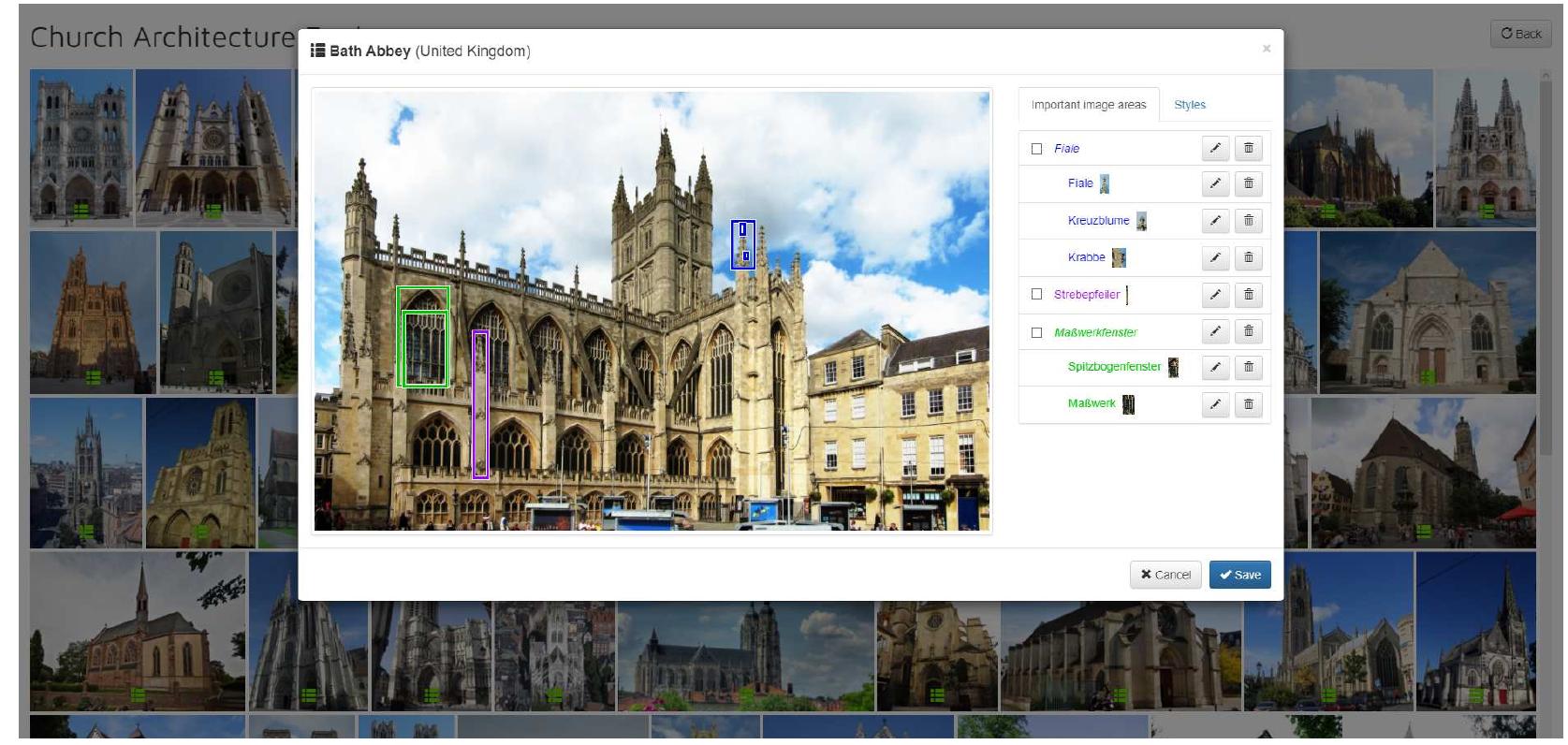The height and width of the screenshot is (745, 1568).
Task: Cancel the Bath Abbey dialog
Action: pos(1165,575)
